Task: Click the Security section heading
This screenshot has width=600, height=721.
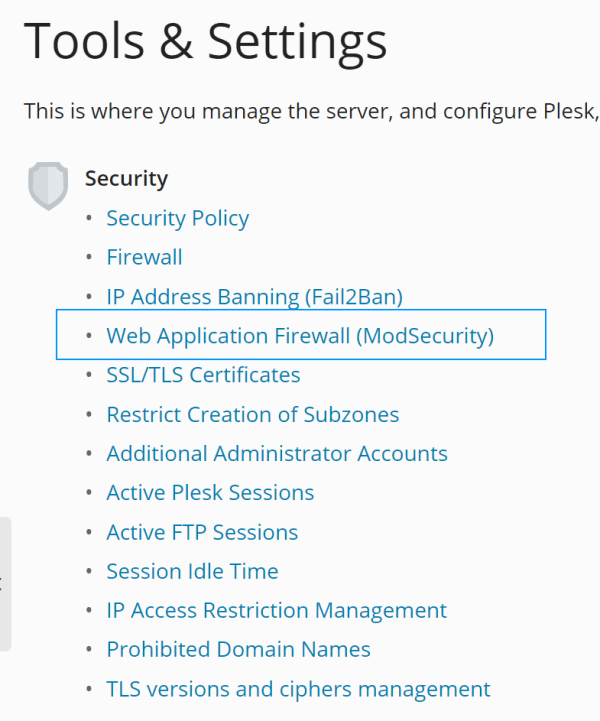Action: [126, 178]
